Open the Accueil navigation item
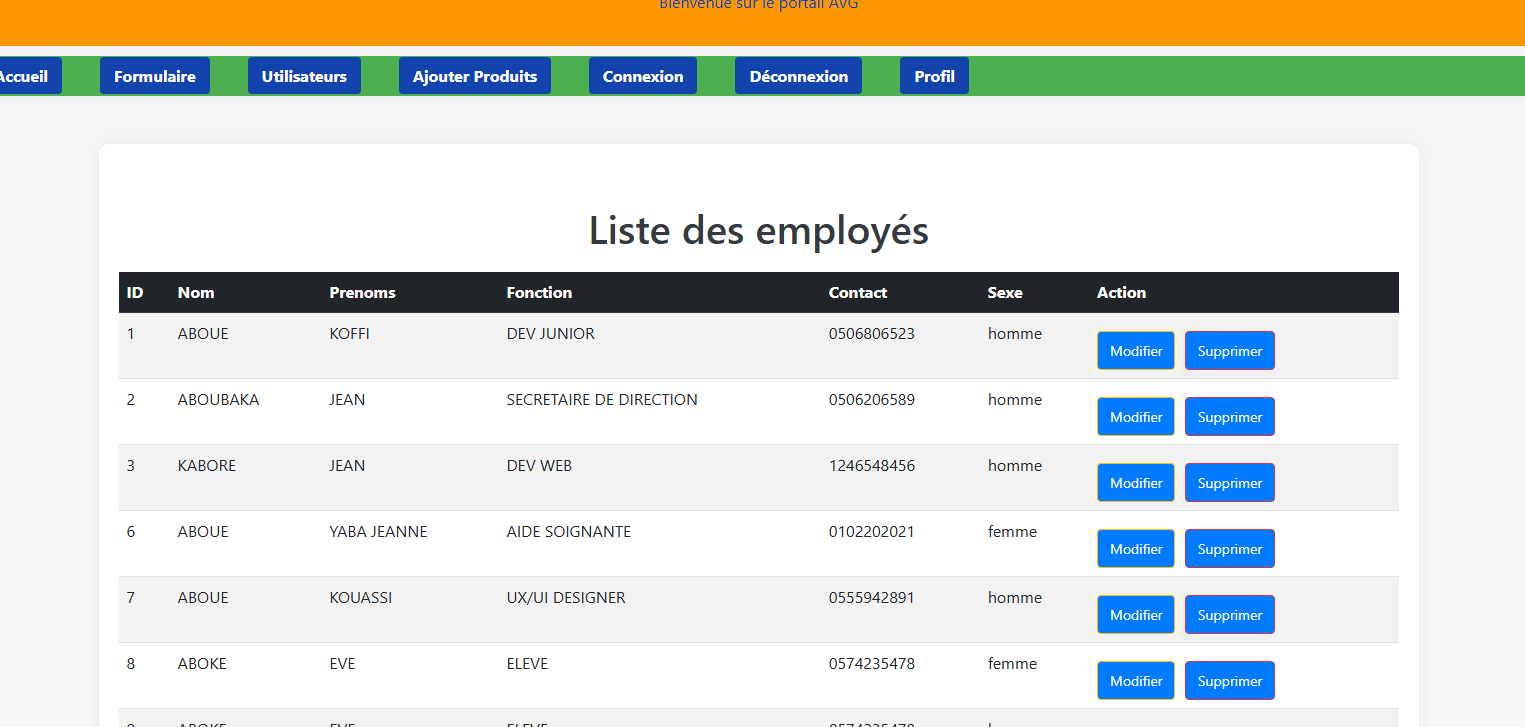The image size is (1525, 727). pos(24,76)
